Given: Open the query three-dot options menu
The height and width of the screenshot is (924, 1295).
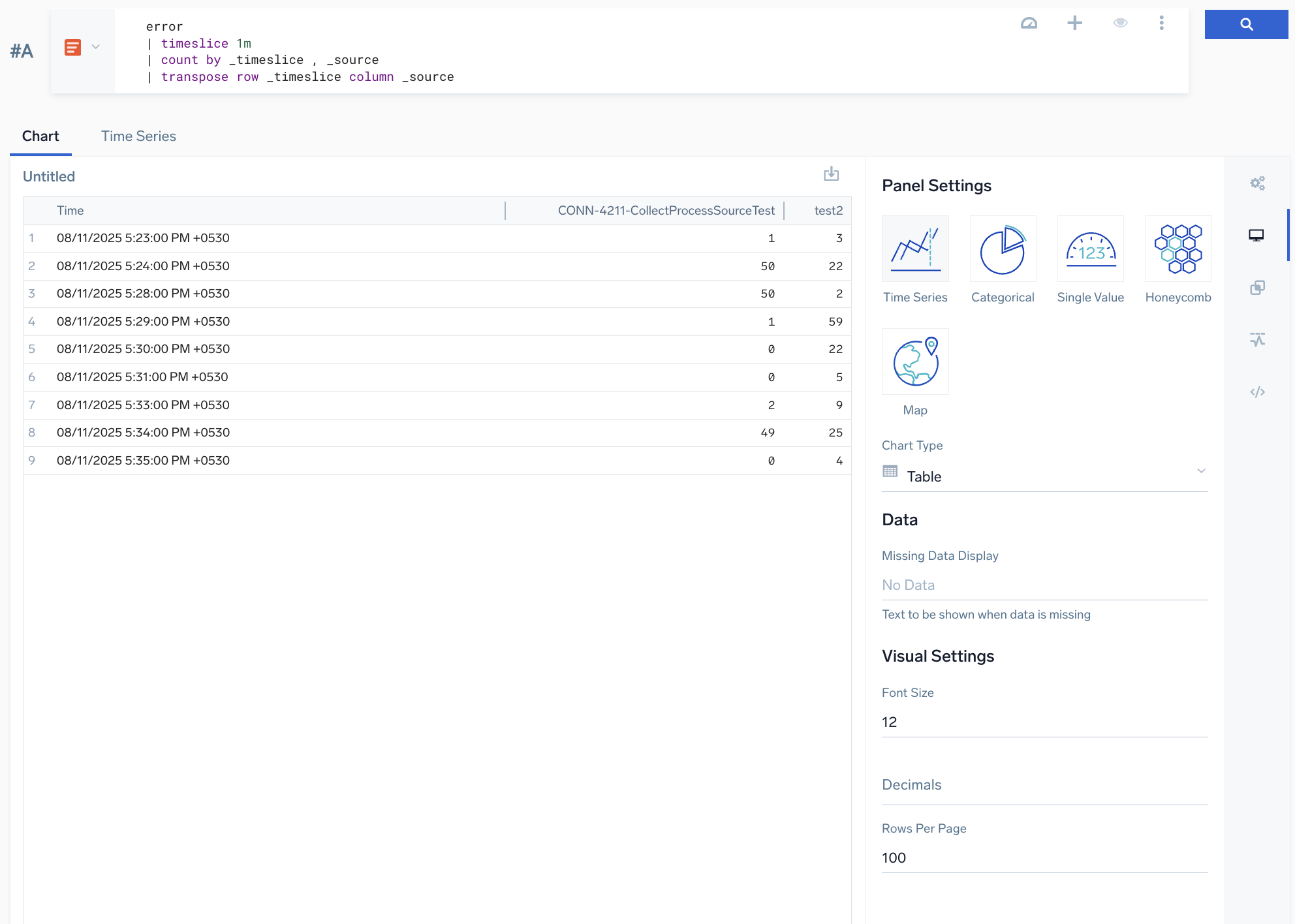Looking at the screenshot, I should pyautogui.click(x=1161, y=23).
